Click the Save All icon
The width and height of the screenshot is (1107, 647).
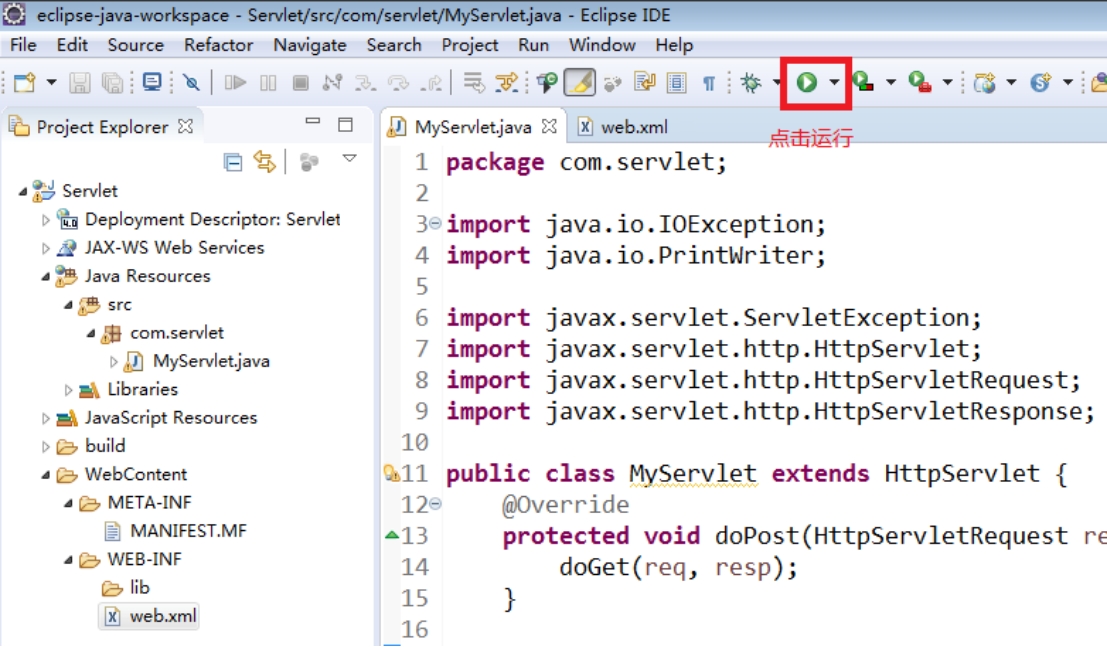[x=112, y=83]
